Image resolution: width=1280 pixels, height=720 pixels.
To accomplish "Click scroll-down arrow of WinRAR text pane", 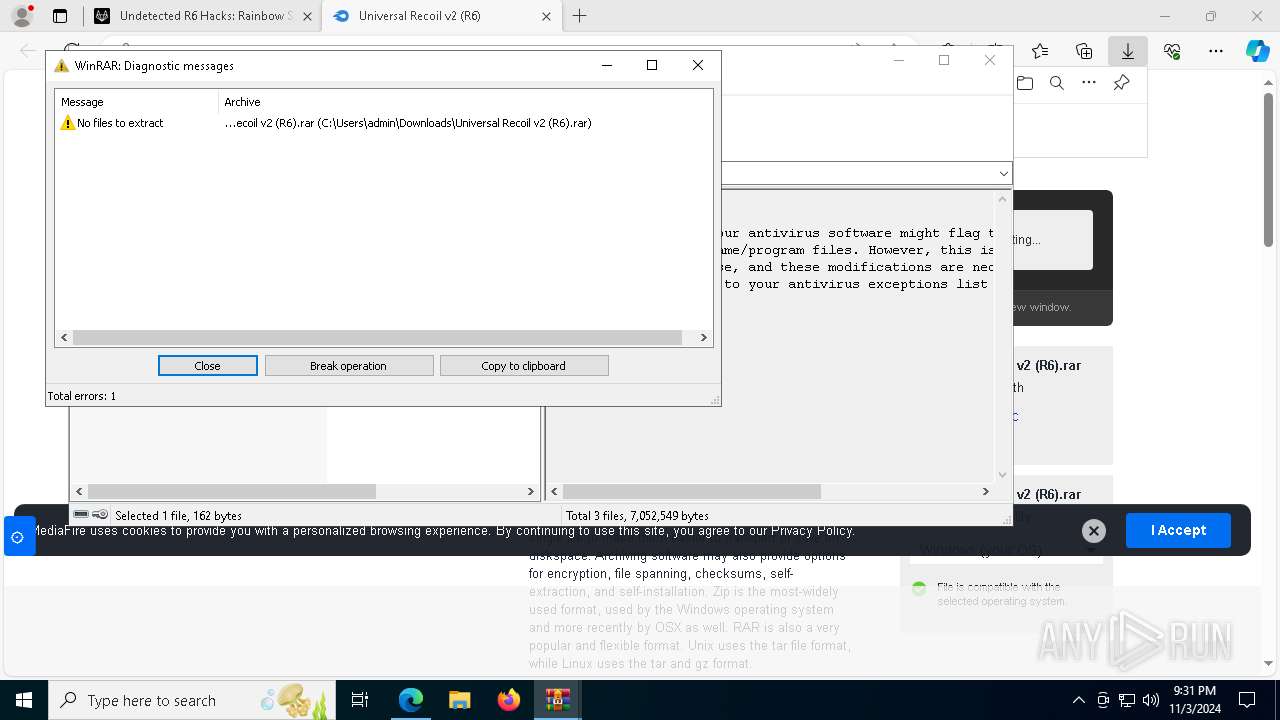I will [x=1003, y=475].
